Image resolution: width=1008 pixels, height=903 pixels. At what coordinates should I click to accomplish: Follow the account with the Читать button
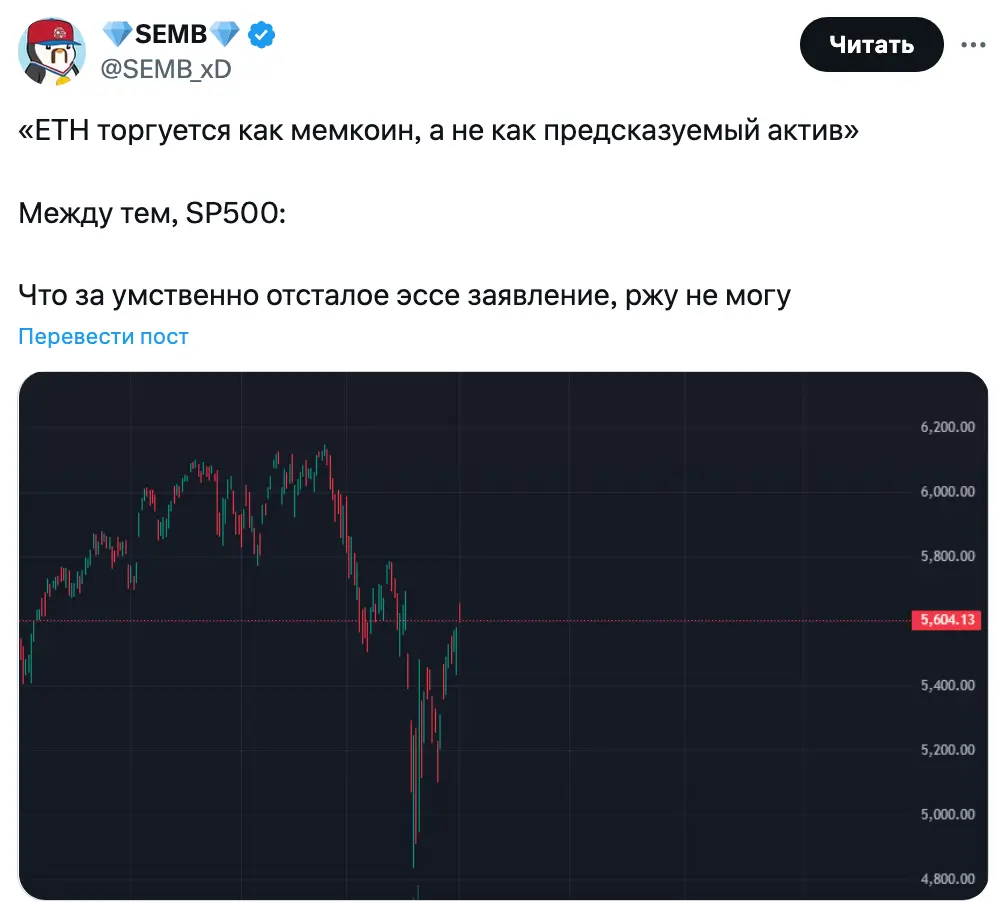coord(871,44)
